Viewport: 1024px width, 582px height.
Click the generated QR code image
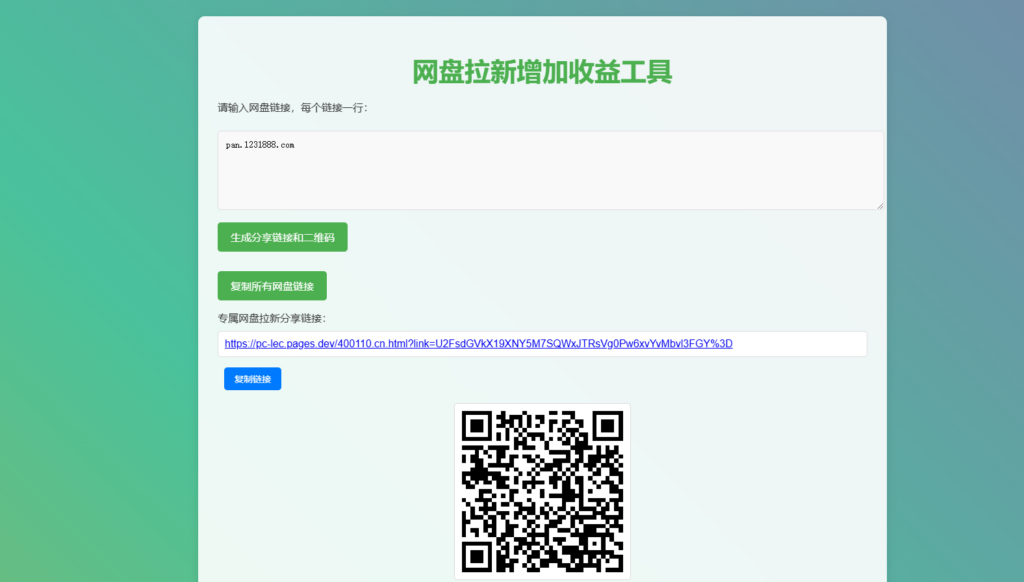tap(542, 487)
